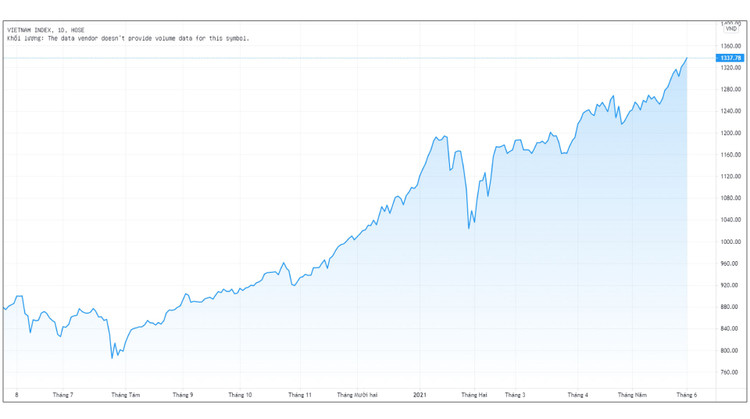This screenshot has height=419, width=750.
Task: Select Tháng Hai on the time axis
Action: [x=473, y=395]
